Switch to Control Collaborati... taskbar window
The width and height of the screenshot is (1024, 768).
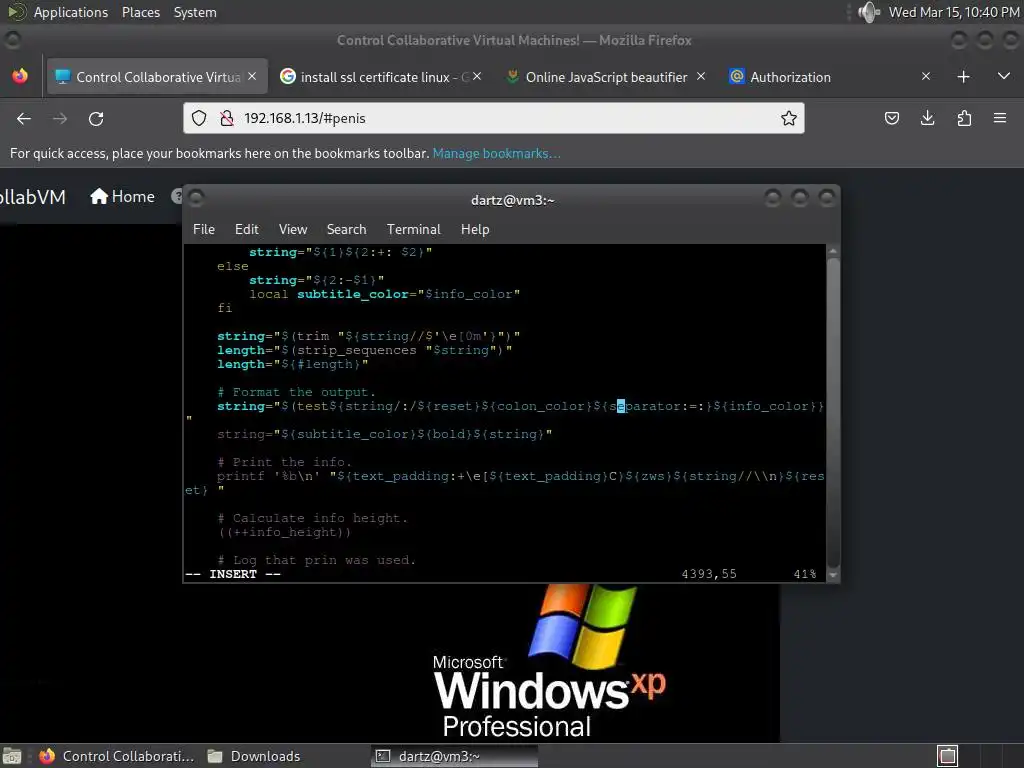point(117,756)
